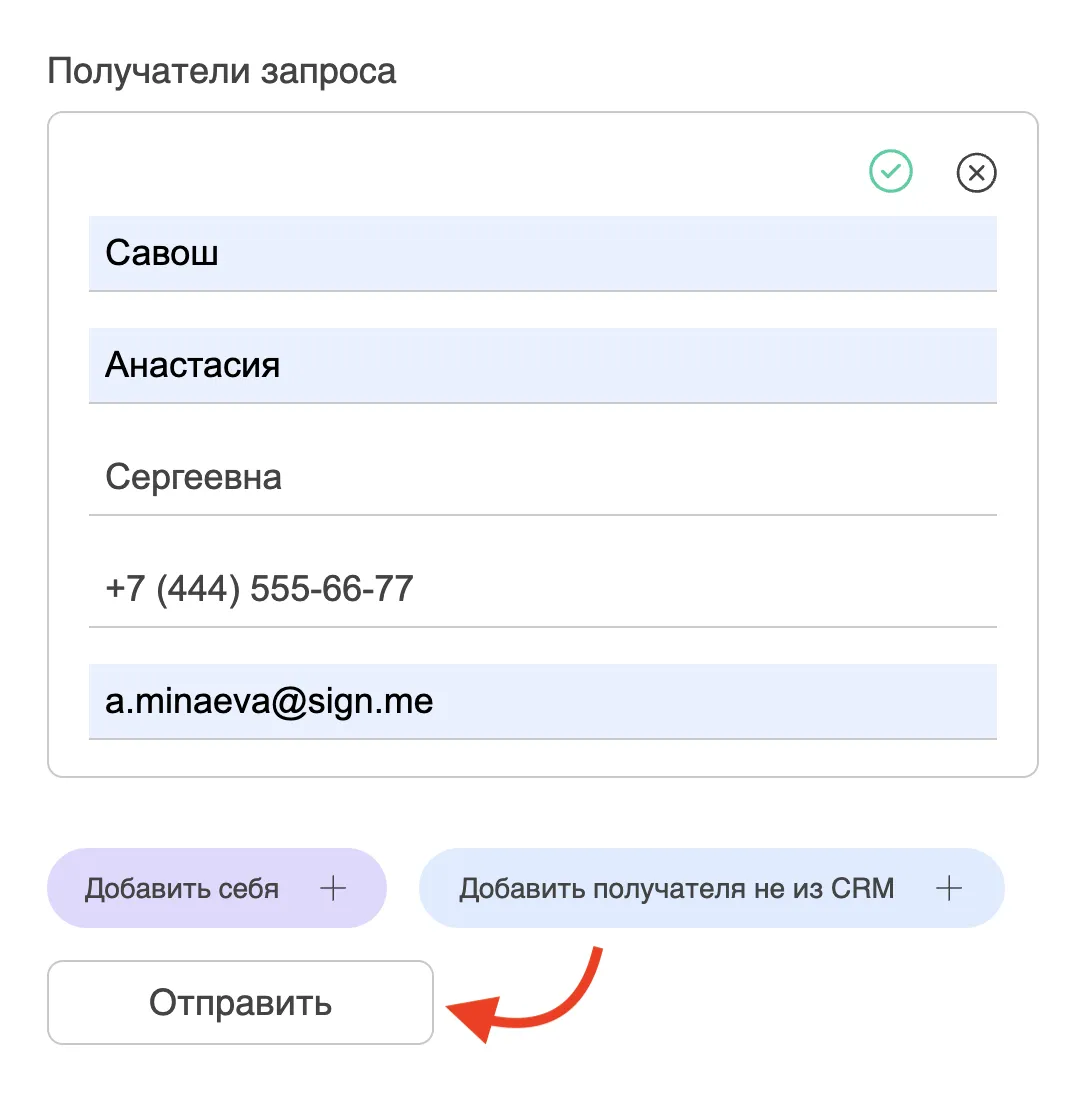Click the (444) area code in the phone number
The width and height of the screenshot is (1090, 1098).
coord(198,589)
